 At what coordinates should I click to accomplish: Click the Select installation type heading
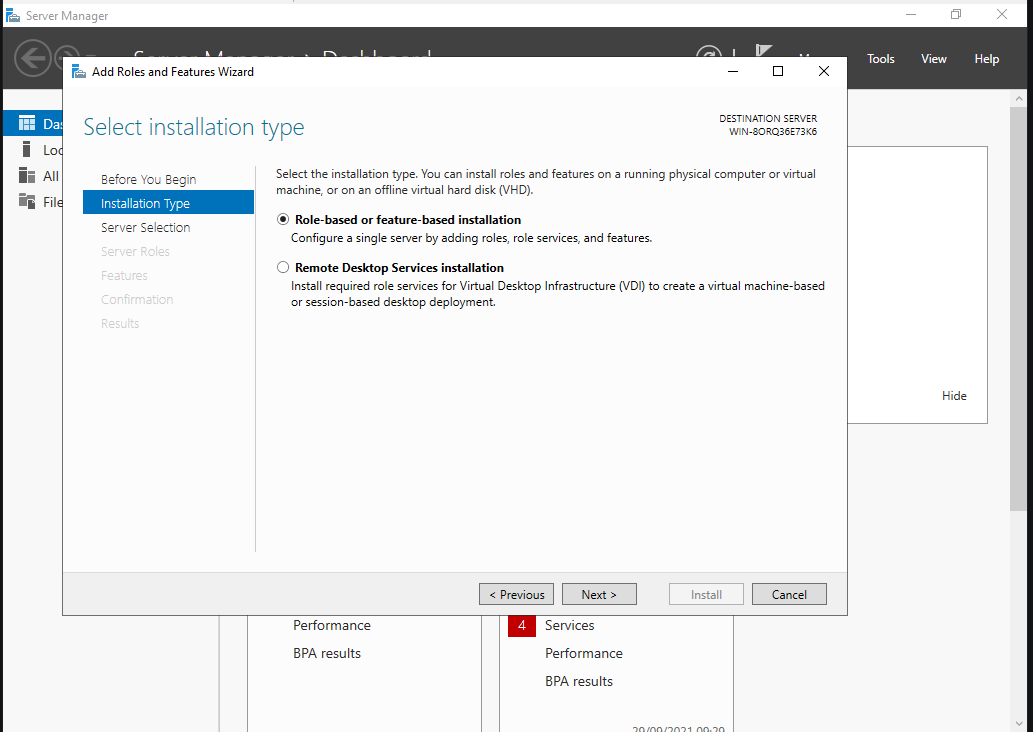click(x=194, y=127)
